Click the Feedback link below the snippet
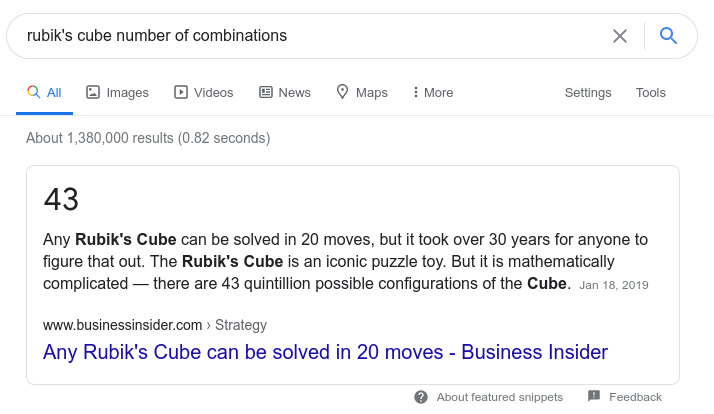714x414 pixels. (635, 397)
